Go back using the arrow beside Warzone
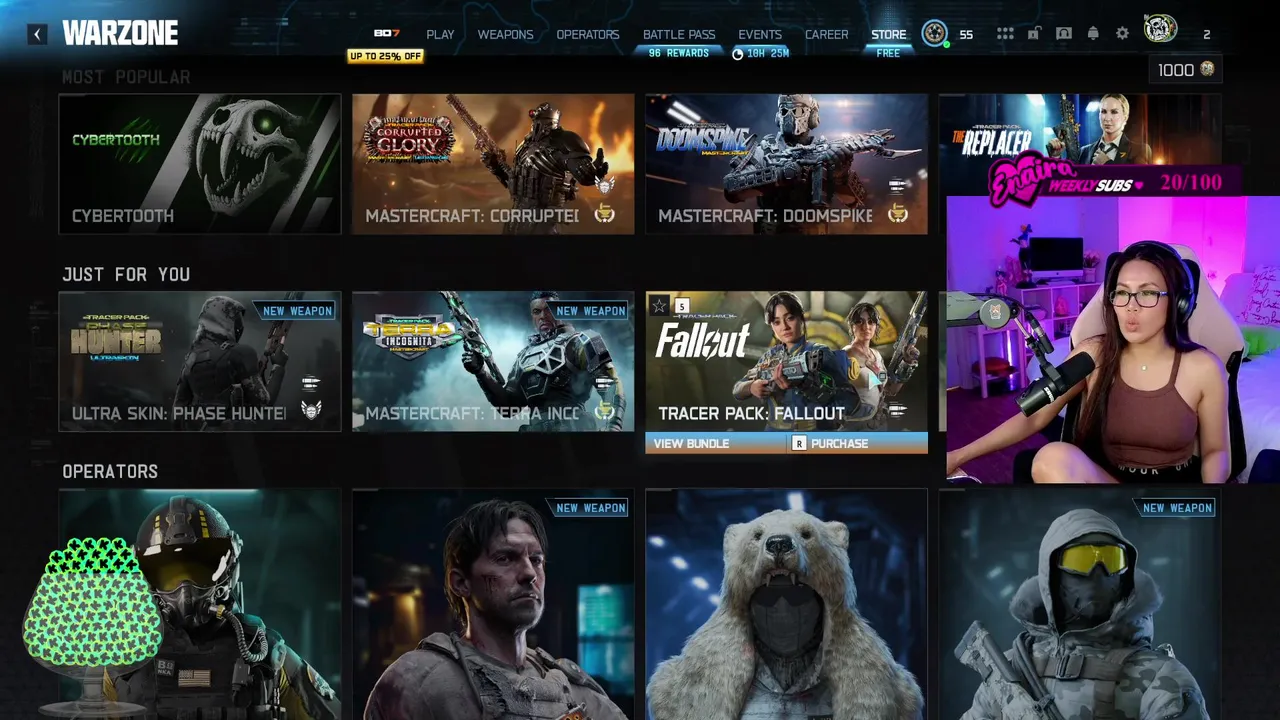Image resolution: width=1280 pixels, height=720 pixels. (x=37, y=34)
